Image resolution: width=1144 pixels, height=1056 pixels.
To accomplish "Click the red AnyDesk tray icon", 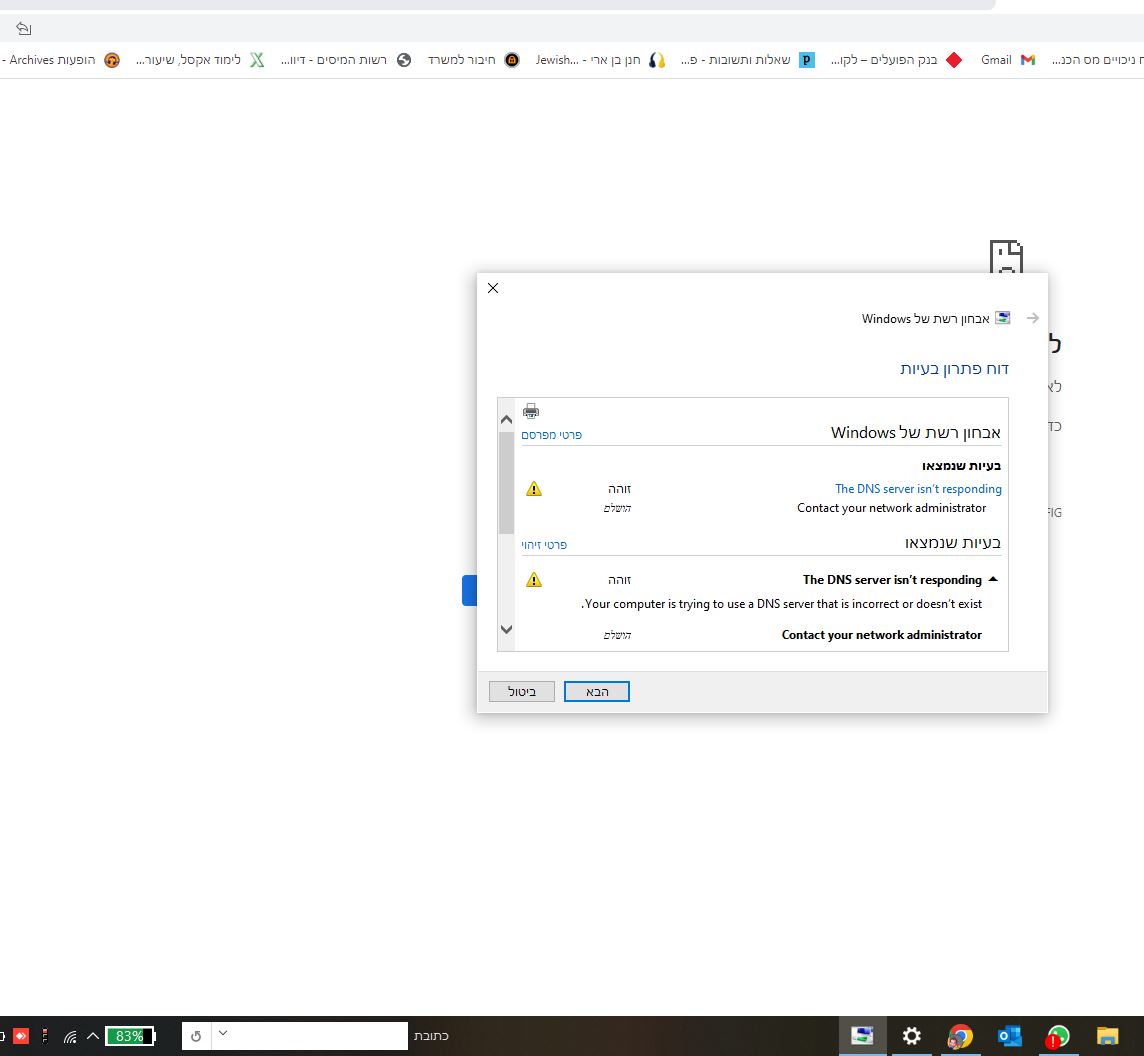I will (20, 1036).
